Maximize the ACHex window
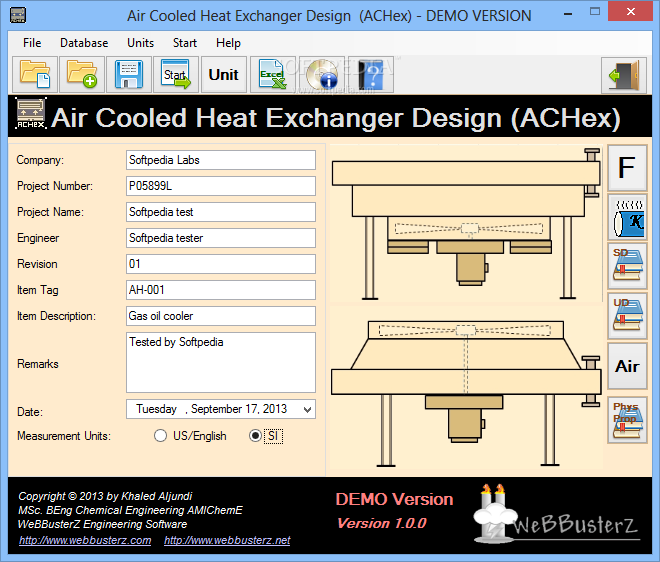 point(595,12)
